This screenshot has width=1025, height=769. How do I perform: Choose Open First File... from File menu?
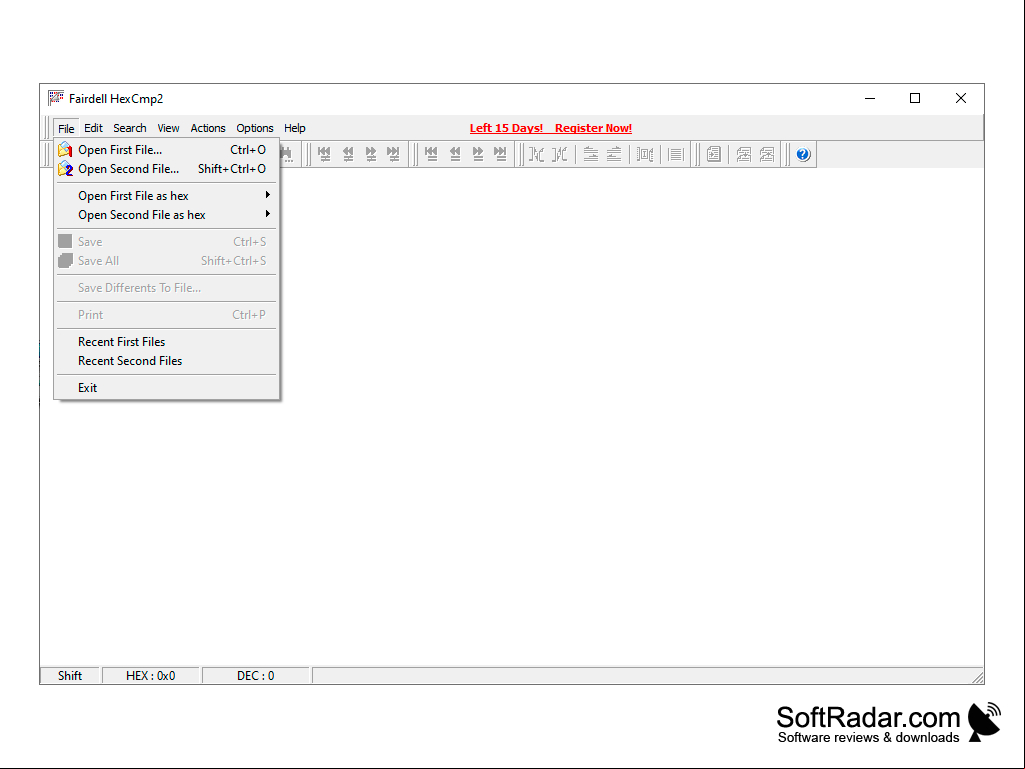pyautogui.click(x=167, y=150)
